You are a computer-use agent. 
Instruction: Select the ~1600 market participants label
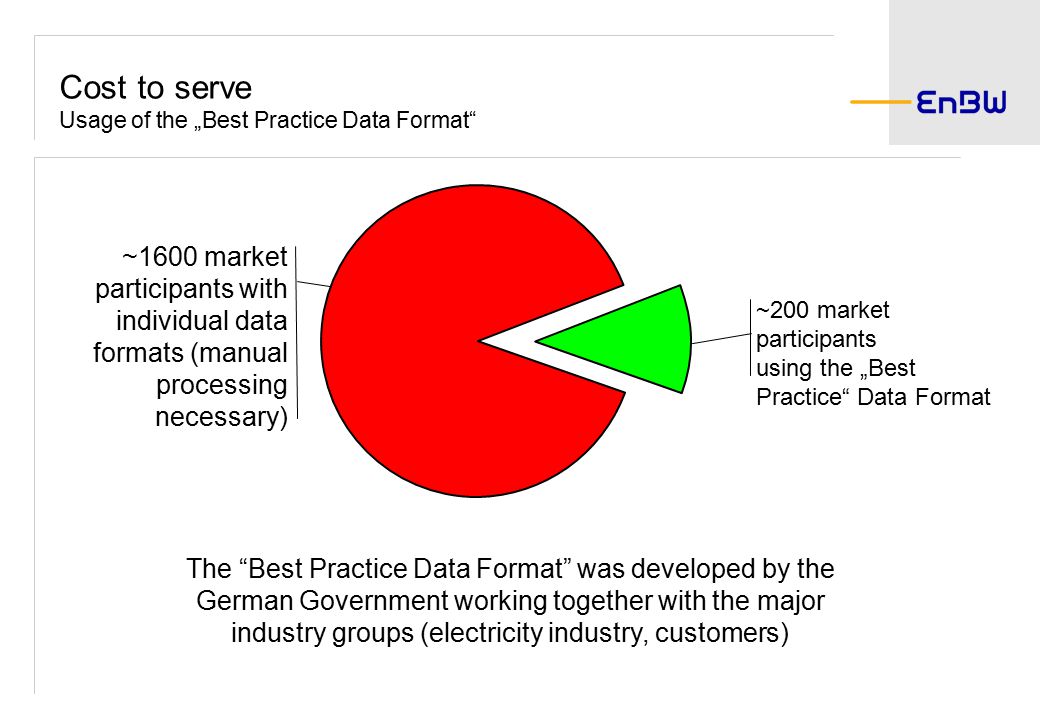coord(190,336)
